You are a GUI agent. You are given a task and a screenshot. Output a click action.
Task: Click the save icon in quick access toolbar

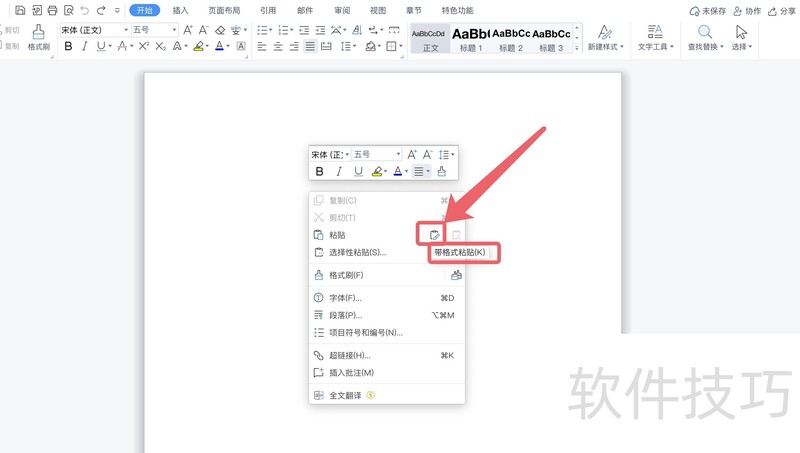point(20,10)
